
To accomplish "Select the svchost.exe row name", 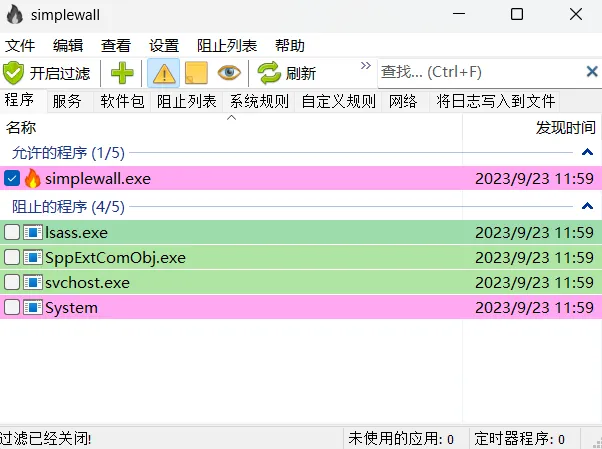I will 87,283.
